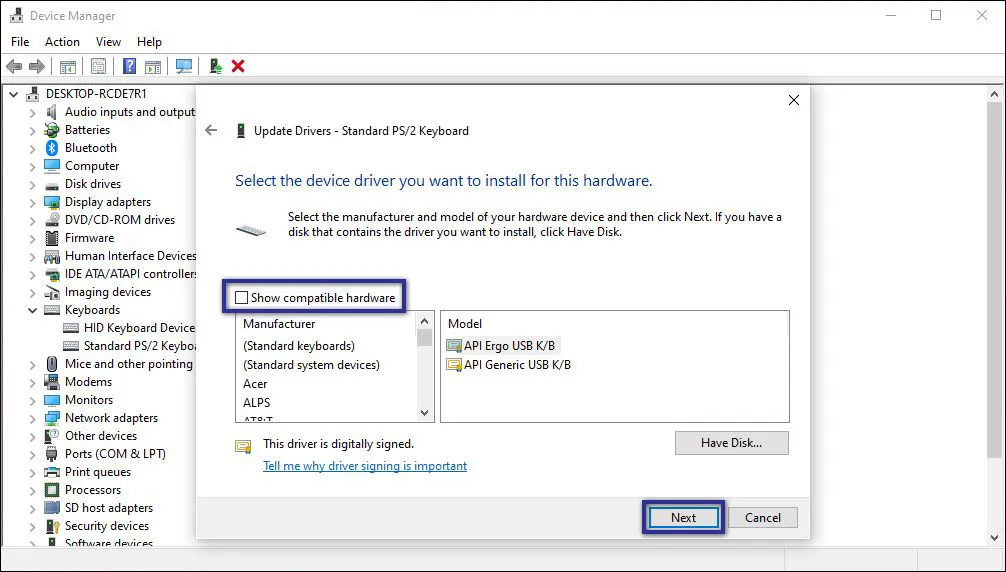Screen dimensions: 1006x572
Task: Click the API Ergo USB K/B driver icon
Action: tap(454, 346)
